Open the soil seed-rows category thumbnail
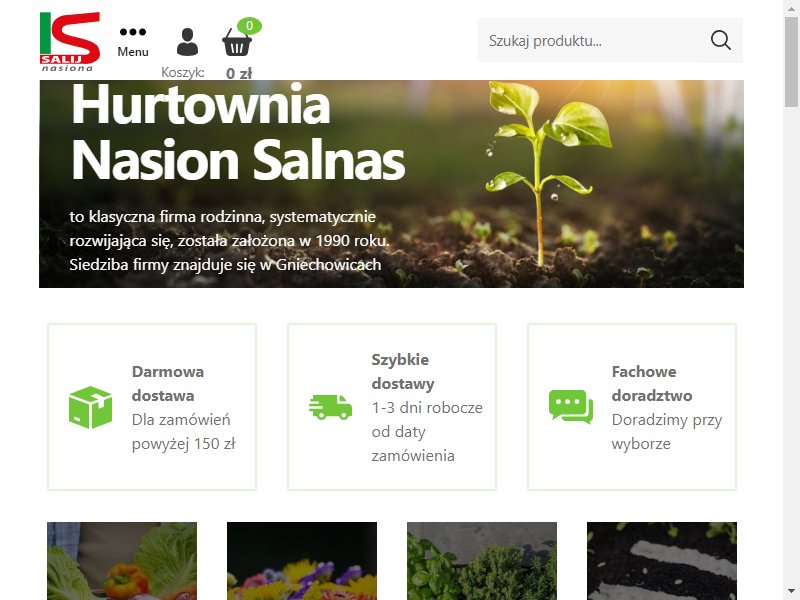The width and height of the screenshot is (800, 600). pos(662,561)
